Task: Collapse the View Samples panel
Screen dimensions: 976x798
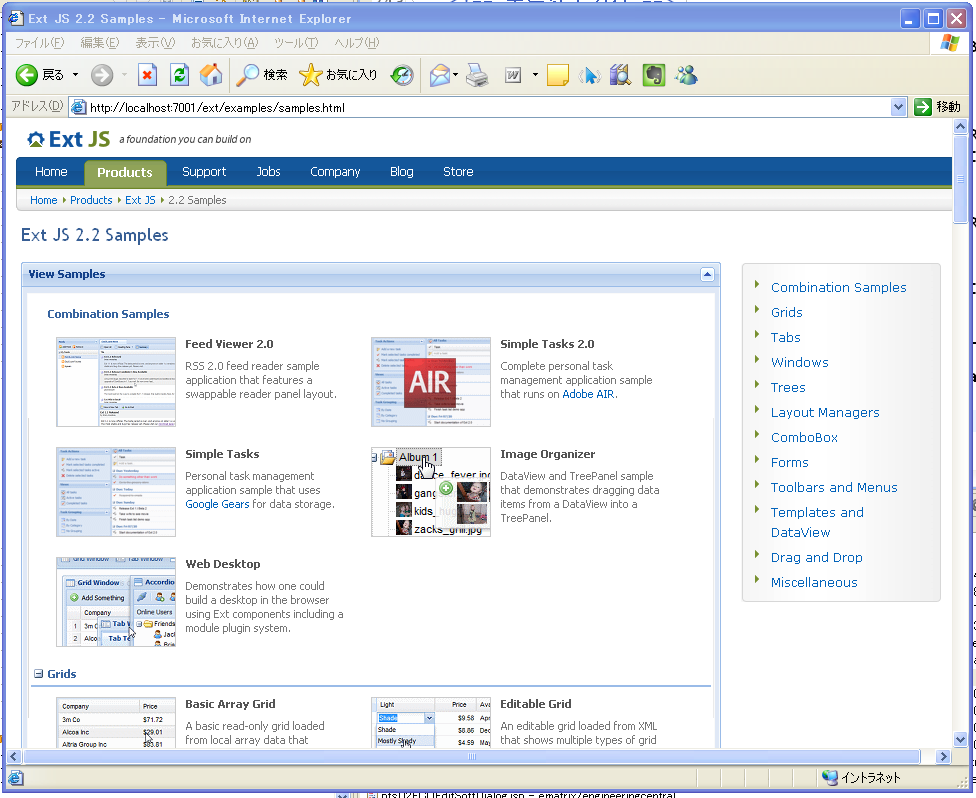Action: coord(707,275)
